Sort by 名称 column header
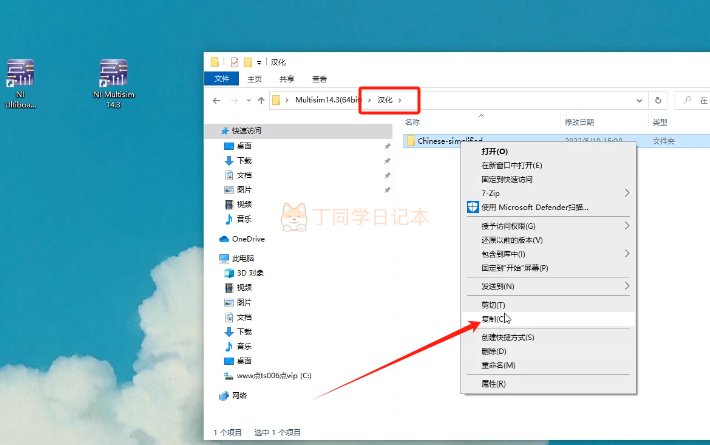 [x=413, y=122]
